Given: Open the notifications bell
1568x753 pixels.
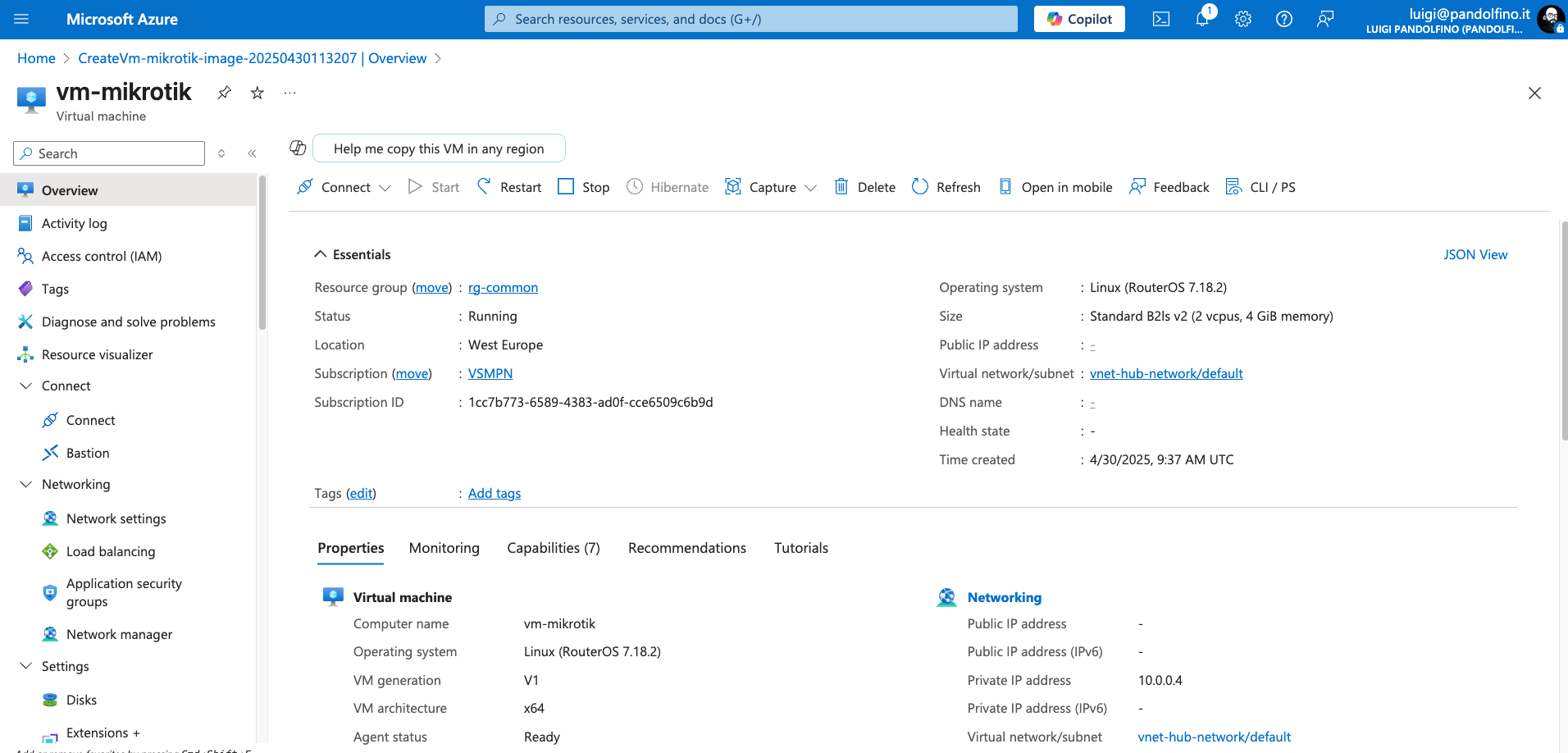Looking at the screenshot, I should pos(1202,19).
